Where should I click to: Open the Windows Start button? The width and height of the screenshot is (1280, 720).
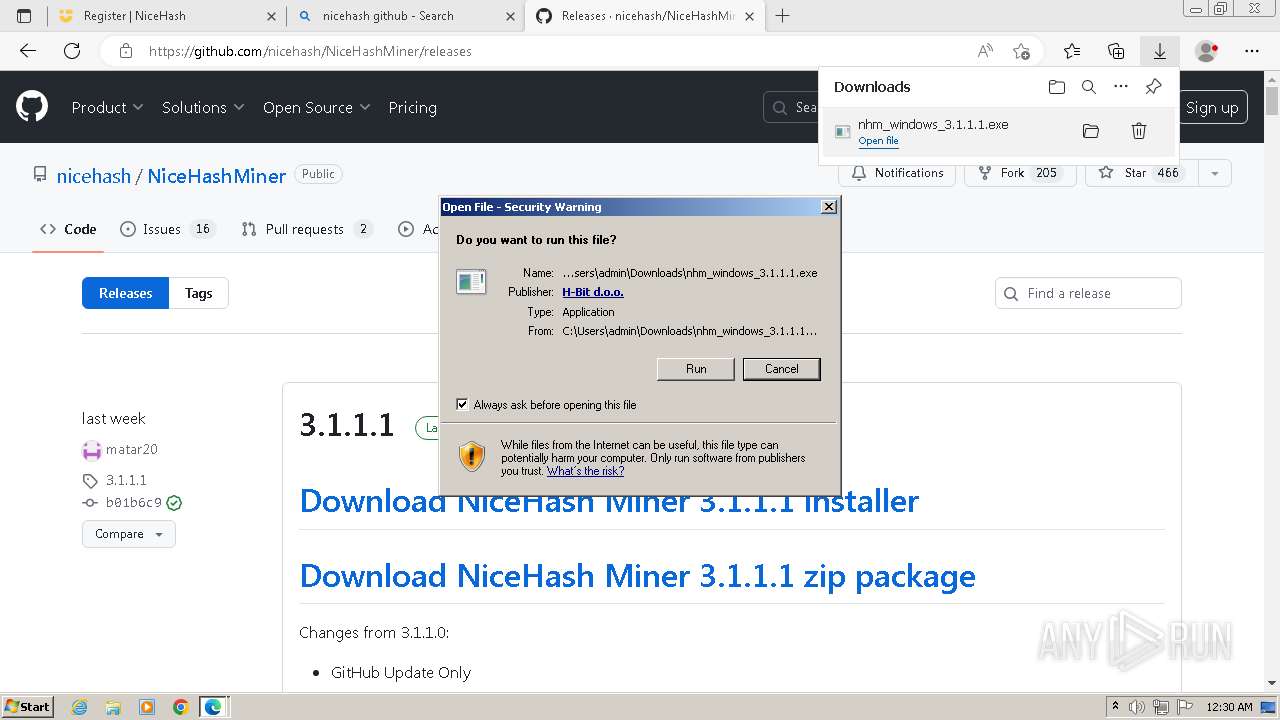[28, 707]
